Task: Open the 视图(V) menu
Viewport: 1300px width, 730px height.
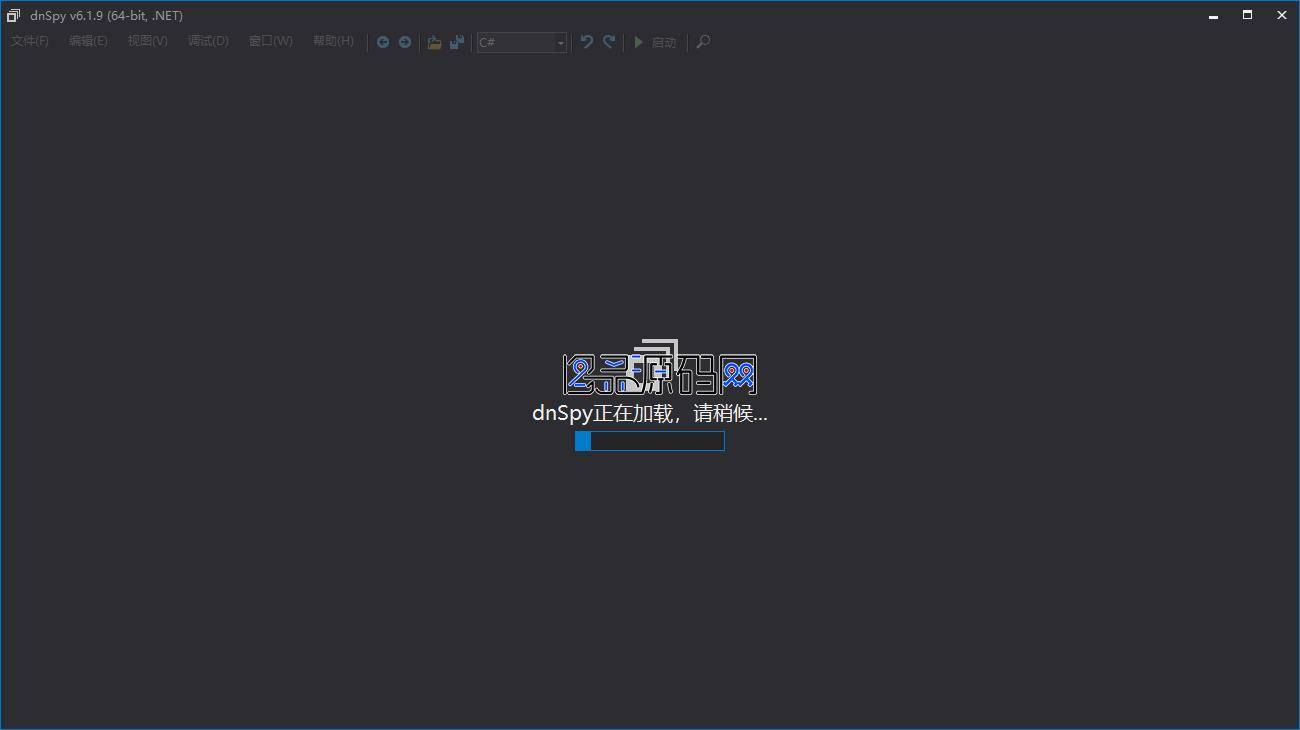Action: tap(147, 41)
